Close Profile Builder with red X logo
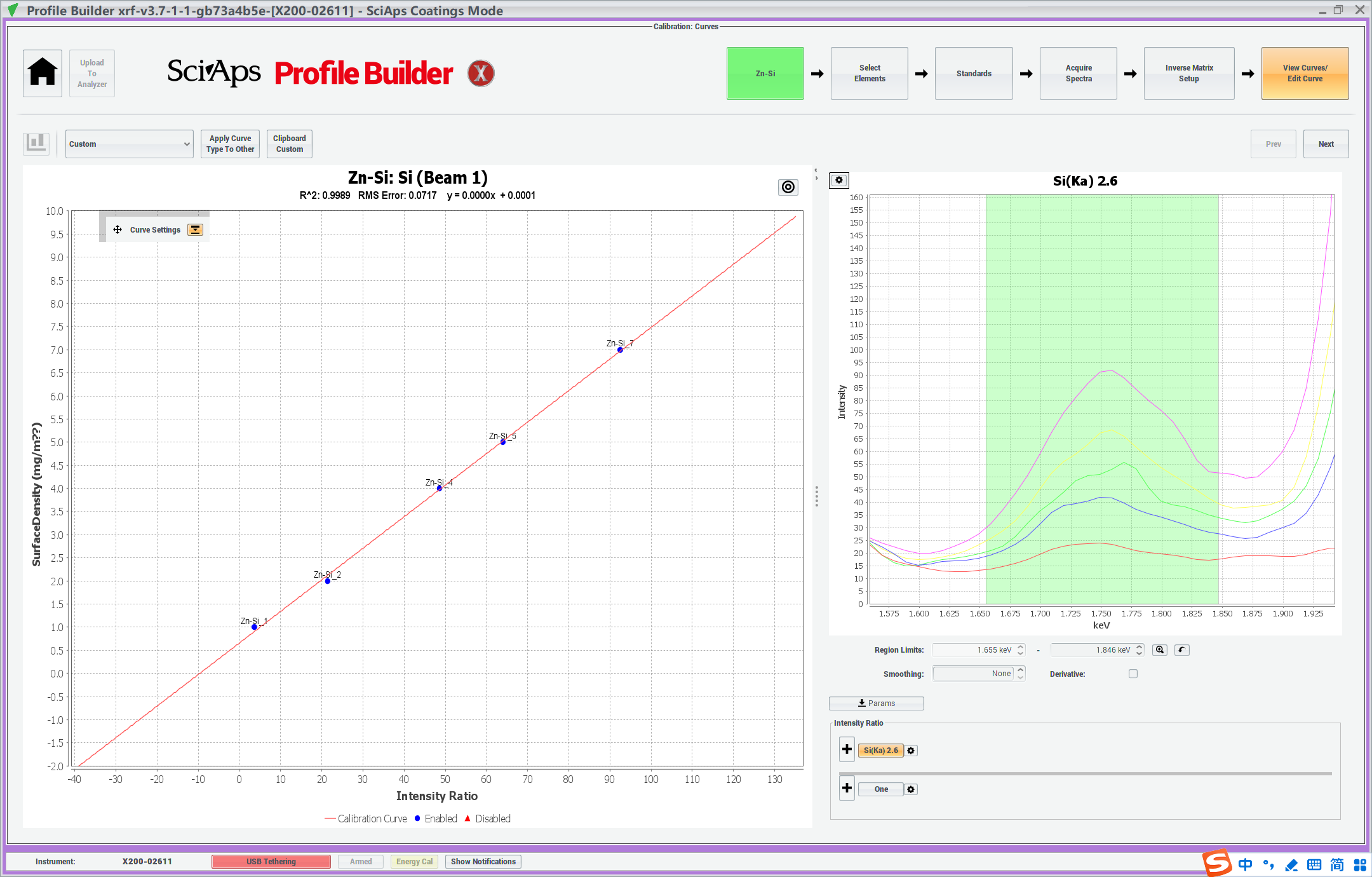Screen dimensions: 1372x877 [481, 74]
